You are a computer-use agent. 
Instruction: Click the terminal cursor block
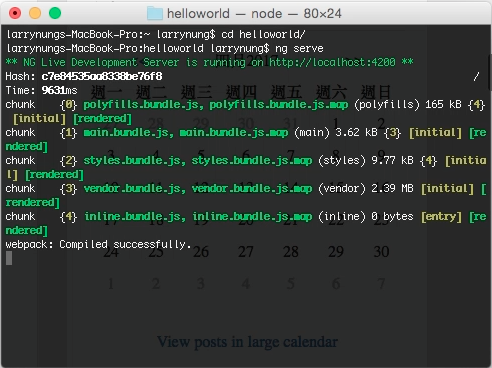[x=9, y=258]
